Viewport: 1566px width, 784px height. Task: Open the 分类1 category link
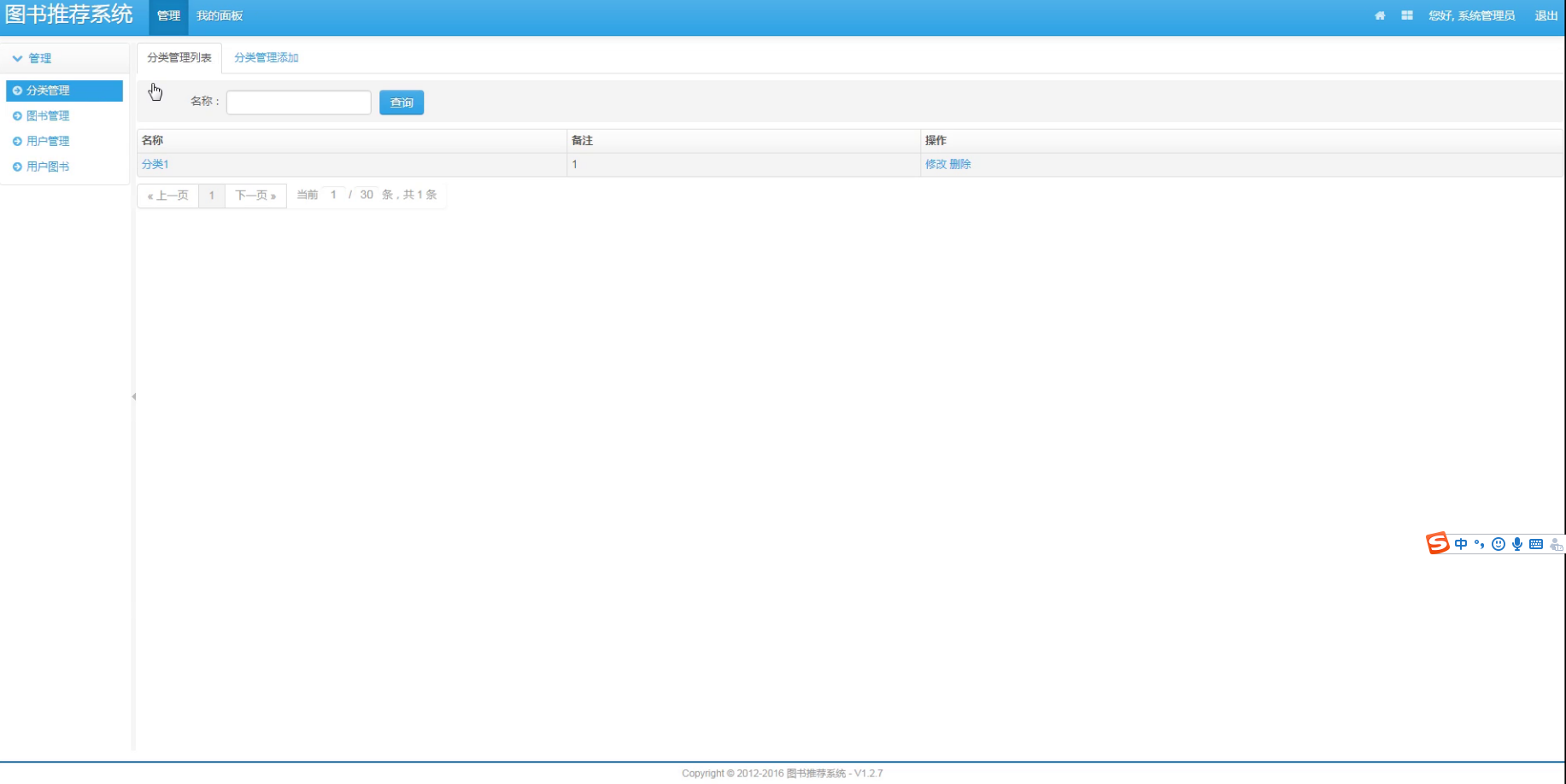coord(155,164)
